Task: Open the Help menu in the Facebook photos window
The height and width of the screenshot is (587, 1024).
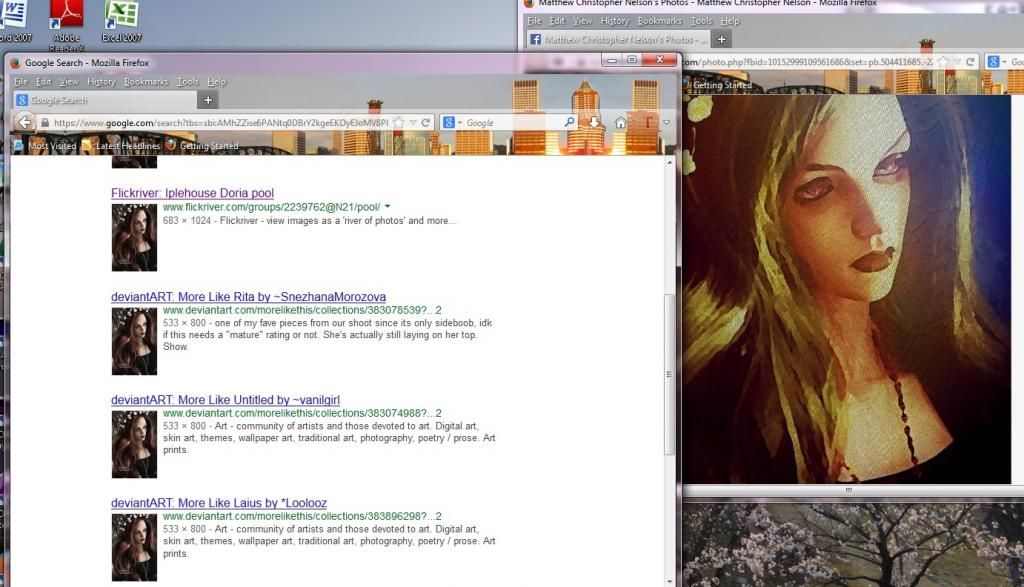Action: pyautogui.click(x=729, y=21)
